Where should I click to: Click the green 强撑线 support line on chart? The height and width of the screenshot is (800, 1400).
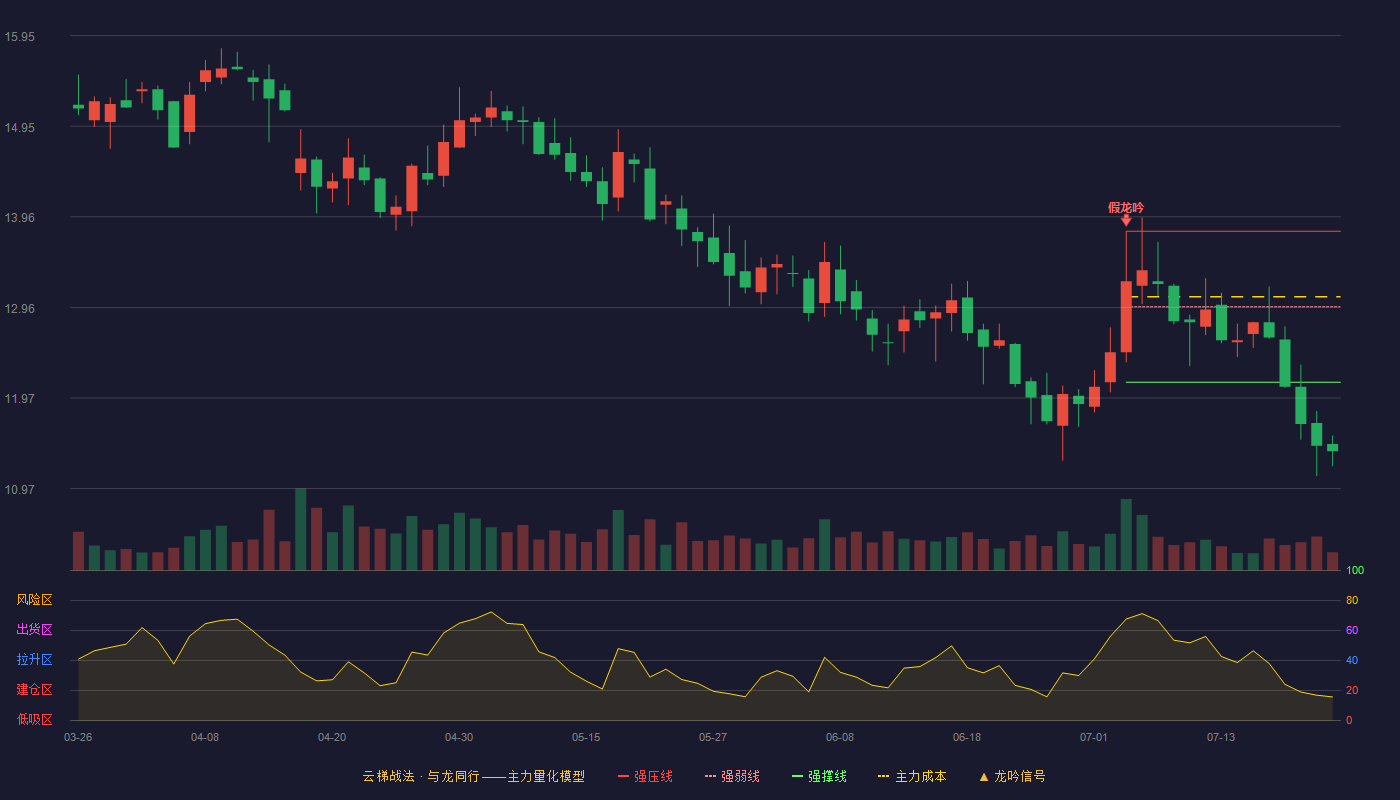pyautogui.click(x=1233, y=382)
